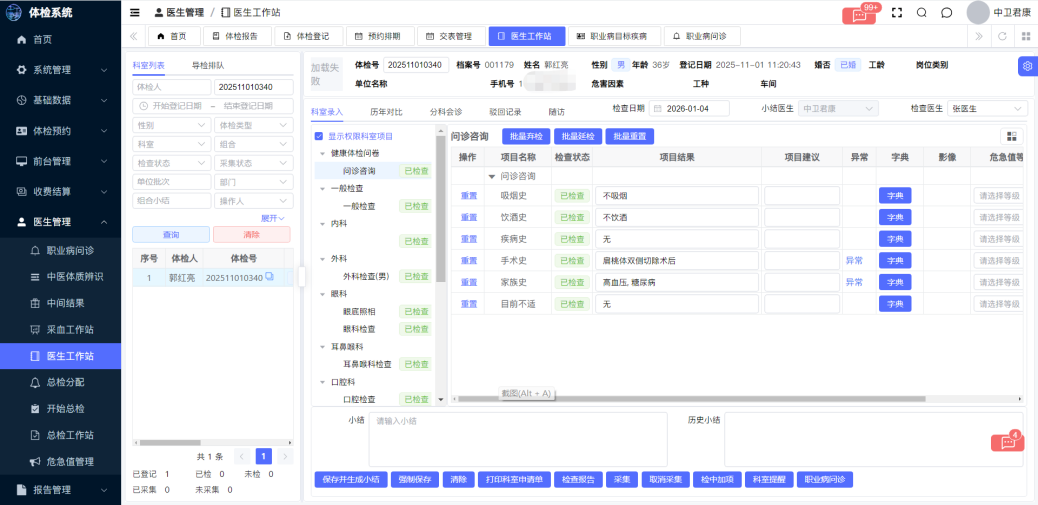Click the blue 查询 button
The height and width of the screenshot is (505, 1038).
[x=171, y=234]
